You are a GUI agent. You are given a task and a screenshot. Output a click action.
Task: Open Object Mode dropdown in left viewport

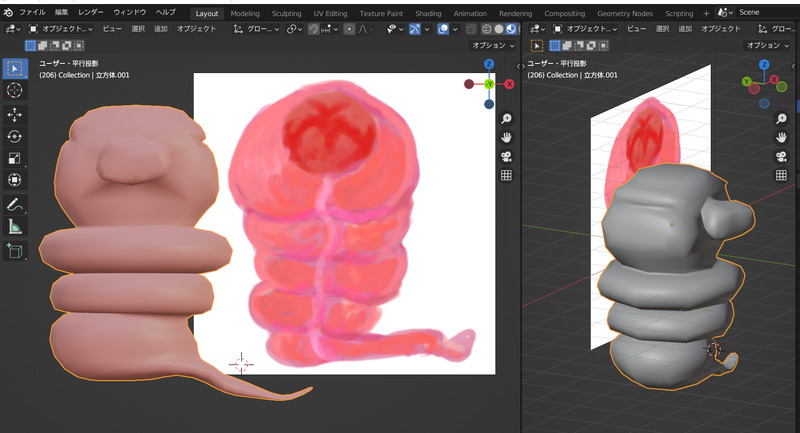61,29
